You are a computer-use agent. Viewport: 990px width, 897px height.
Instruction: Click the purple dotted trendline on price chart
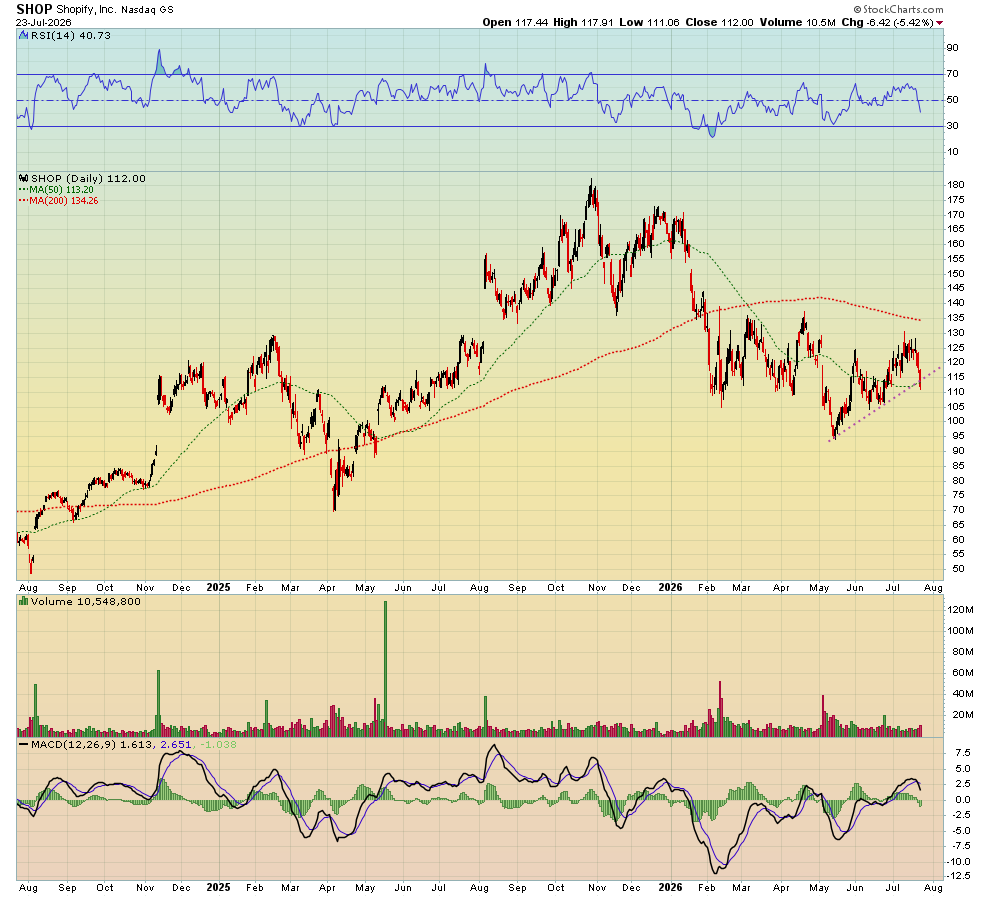885,404
